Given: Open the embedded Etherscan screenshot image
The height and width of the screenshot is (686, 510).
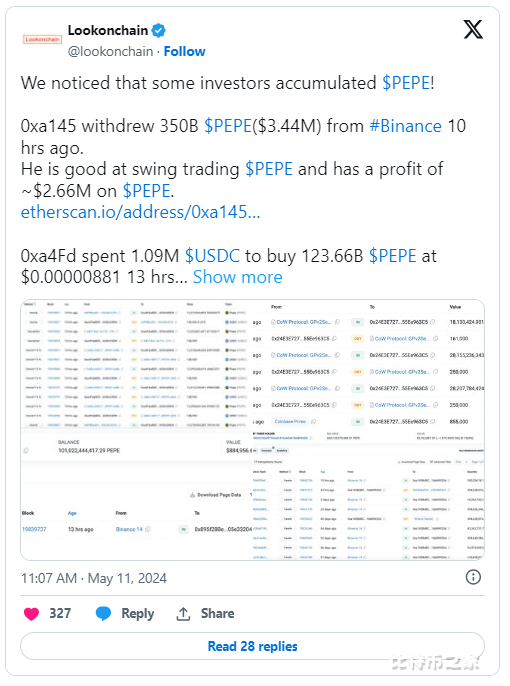Looking at the screenshot, I should tap(252, 430).
